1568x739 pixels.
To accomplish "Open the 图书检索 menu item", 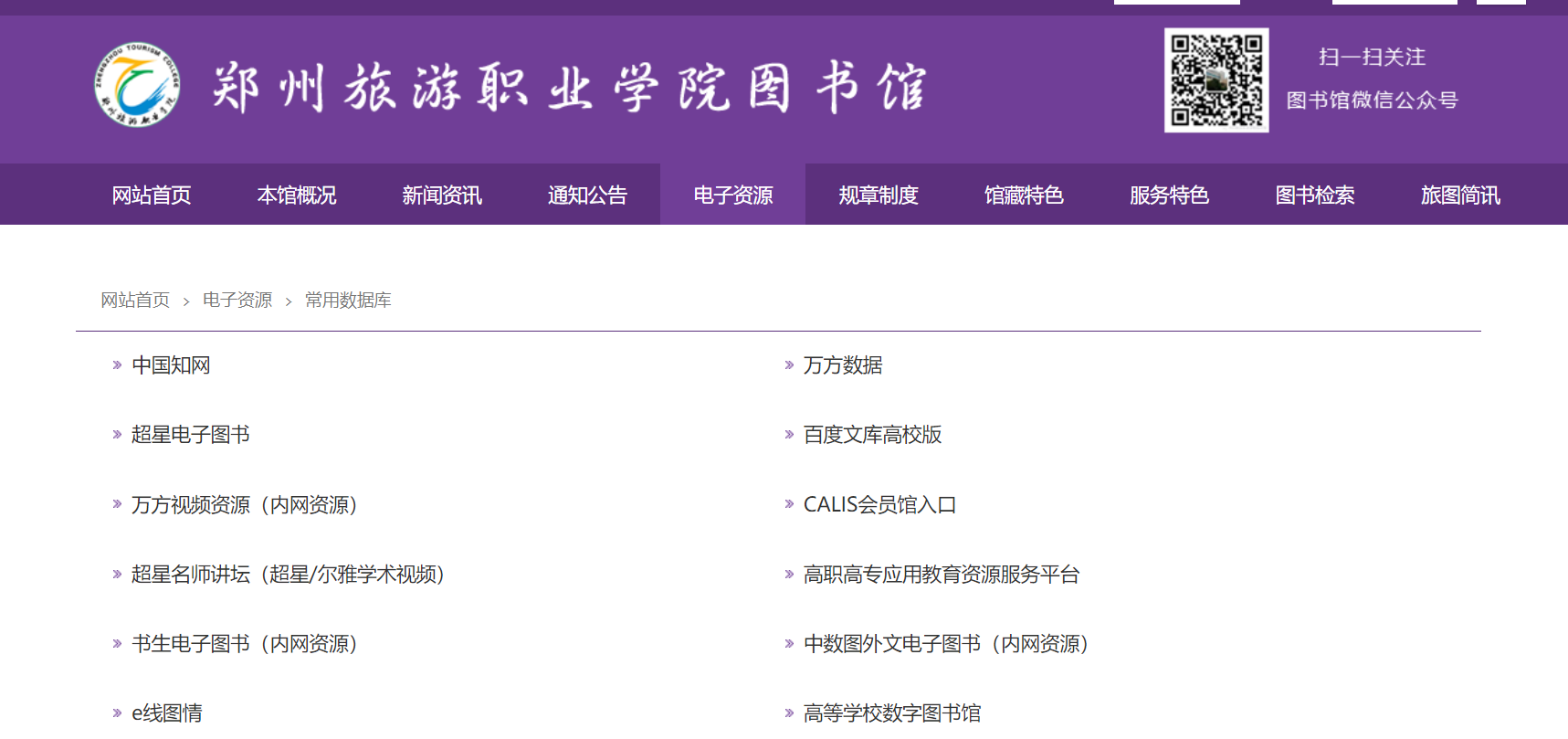I will pos(1315,195).
